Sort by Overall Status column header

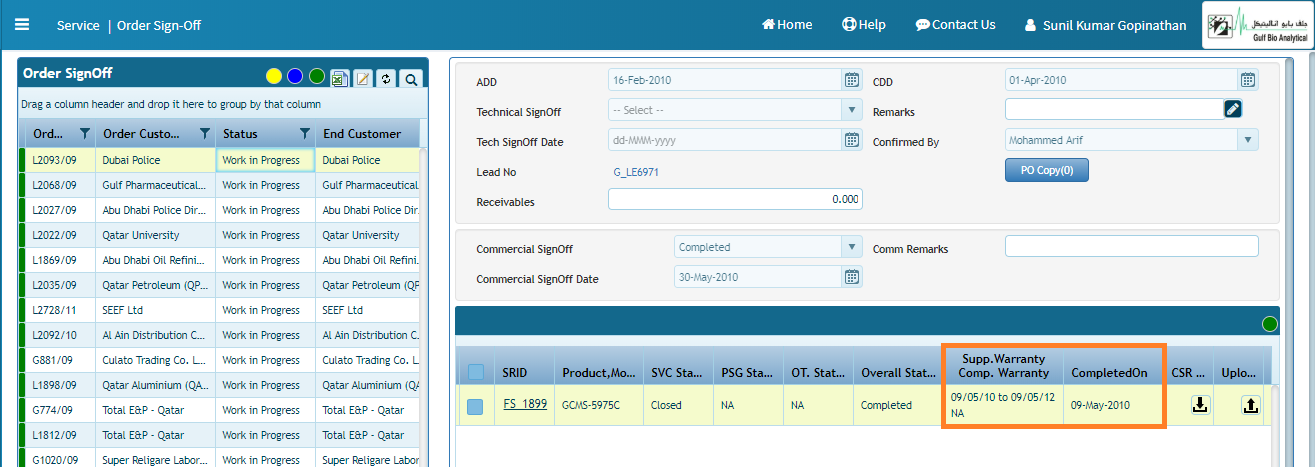tap(898, 373)
